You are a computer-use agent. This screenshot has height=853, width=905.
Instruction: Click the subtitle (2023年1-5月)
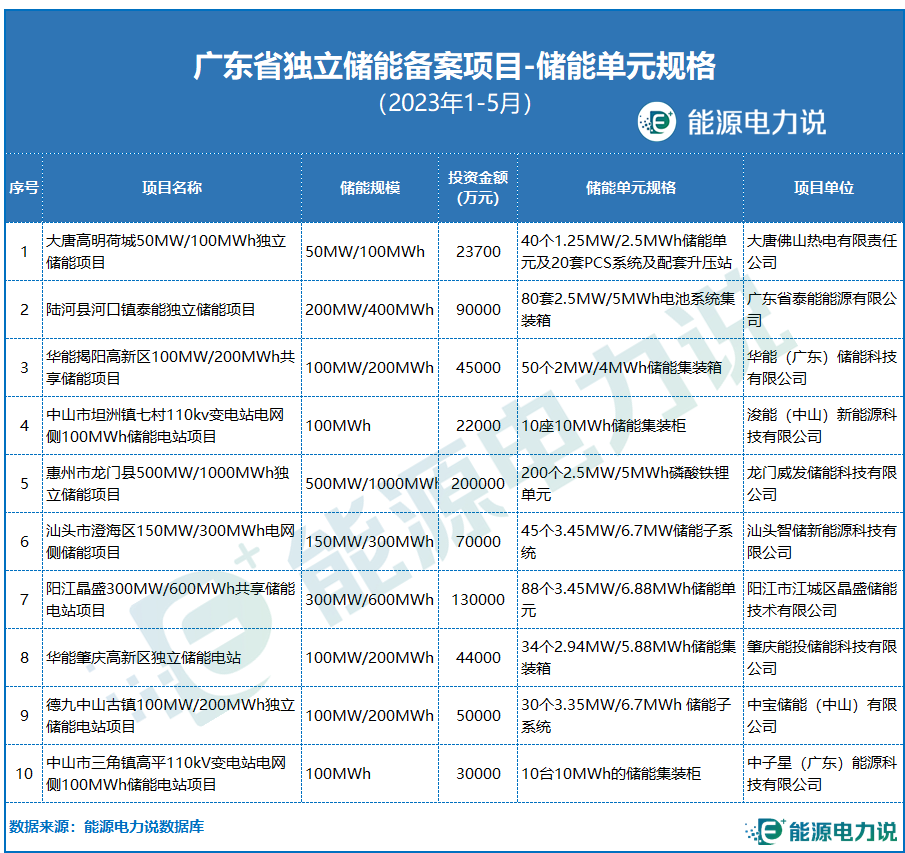pyautogui.click(x=453, y=102)
